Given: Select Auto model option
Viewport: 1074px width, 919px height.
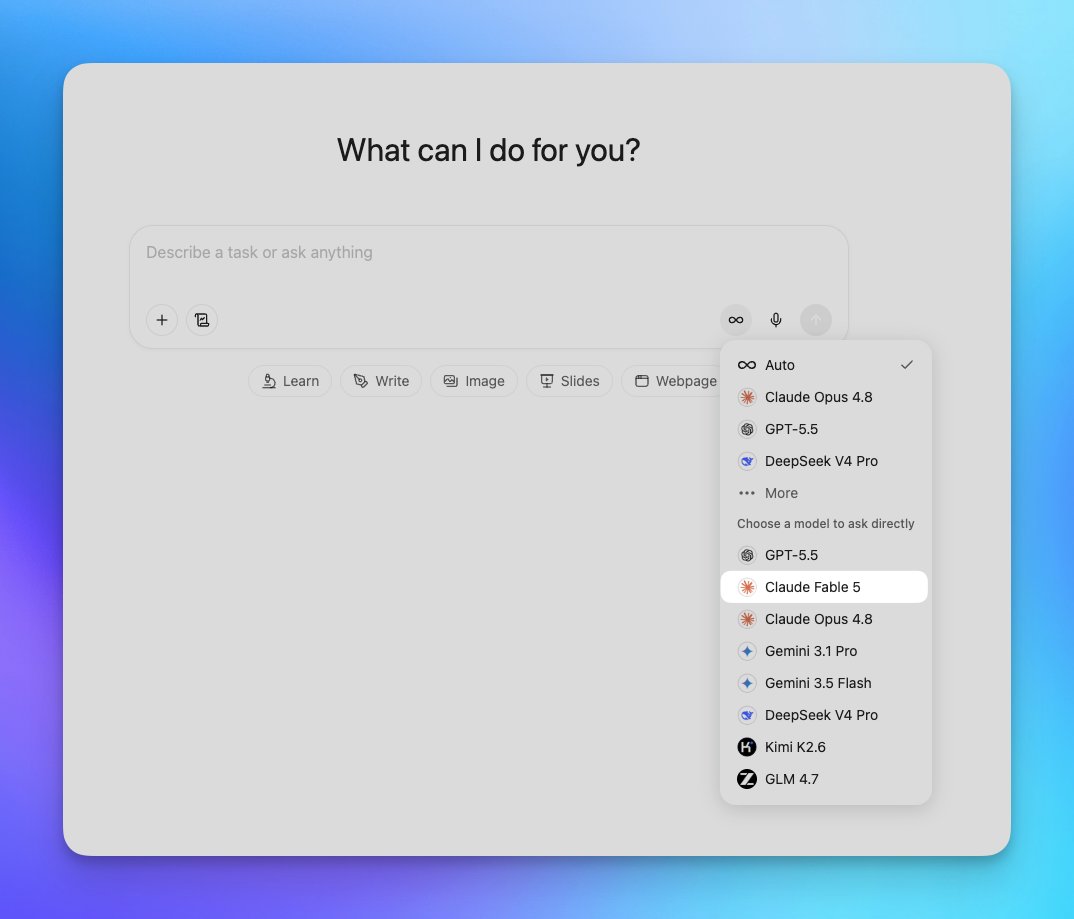Looking at the screenshot, I should [x=825, y=365].
